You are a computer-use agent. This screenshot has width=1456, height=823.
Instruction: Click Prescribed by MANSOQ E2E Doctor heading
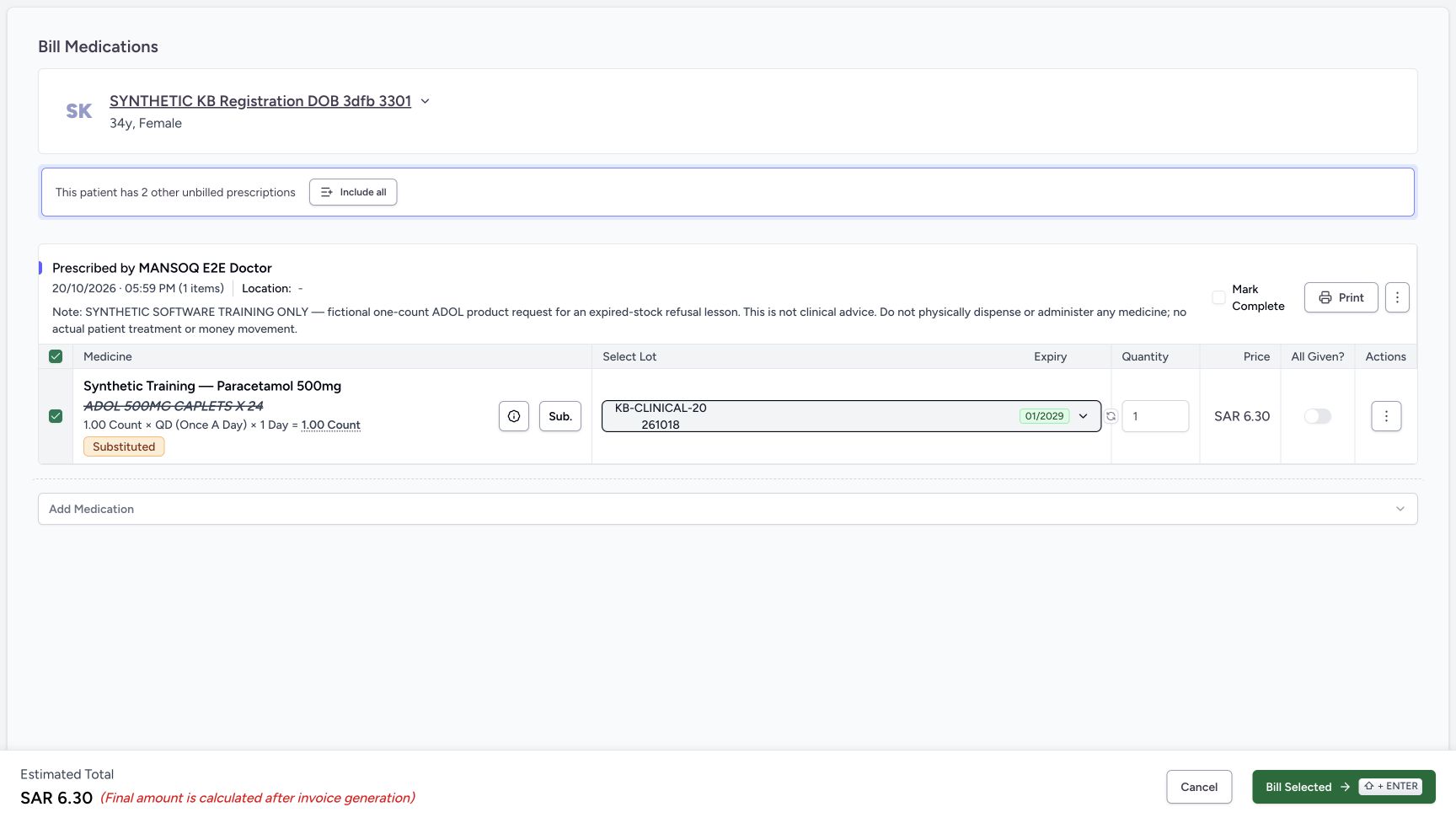(162, 268)
